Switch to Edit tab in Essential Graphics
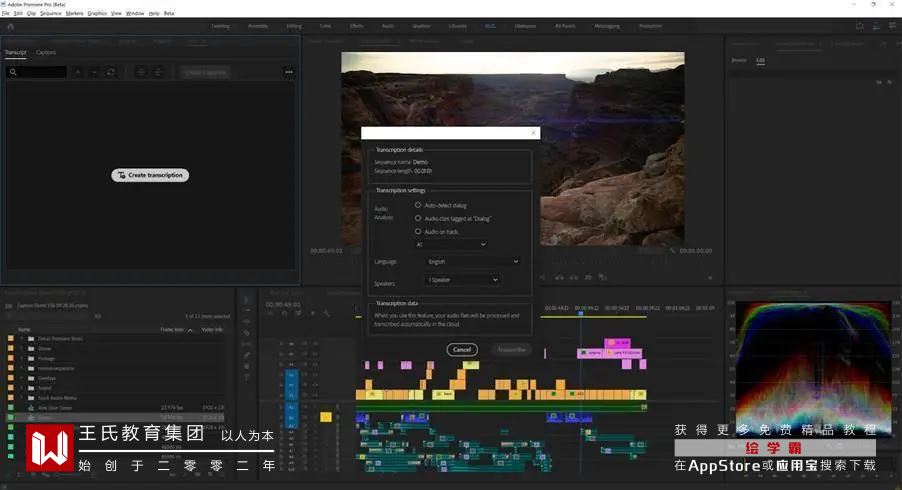 point(760,60)
